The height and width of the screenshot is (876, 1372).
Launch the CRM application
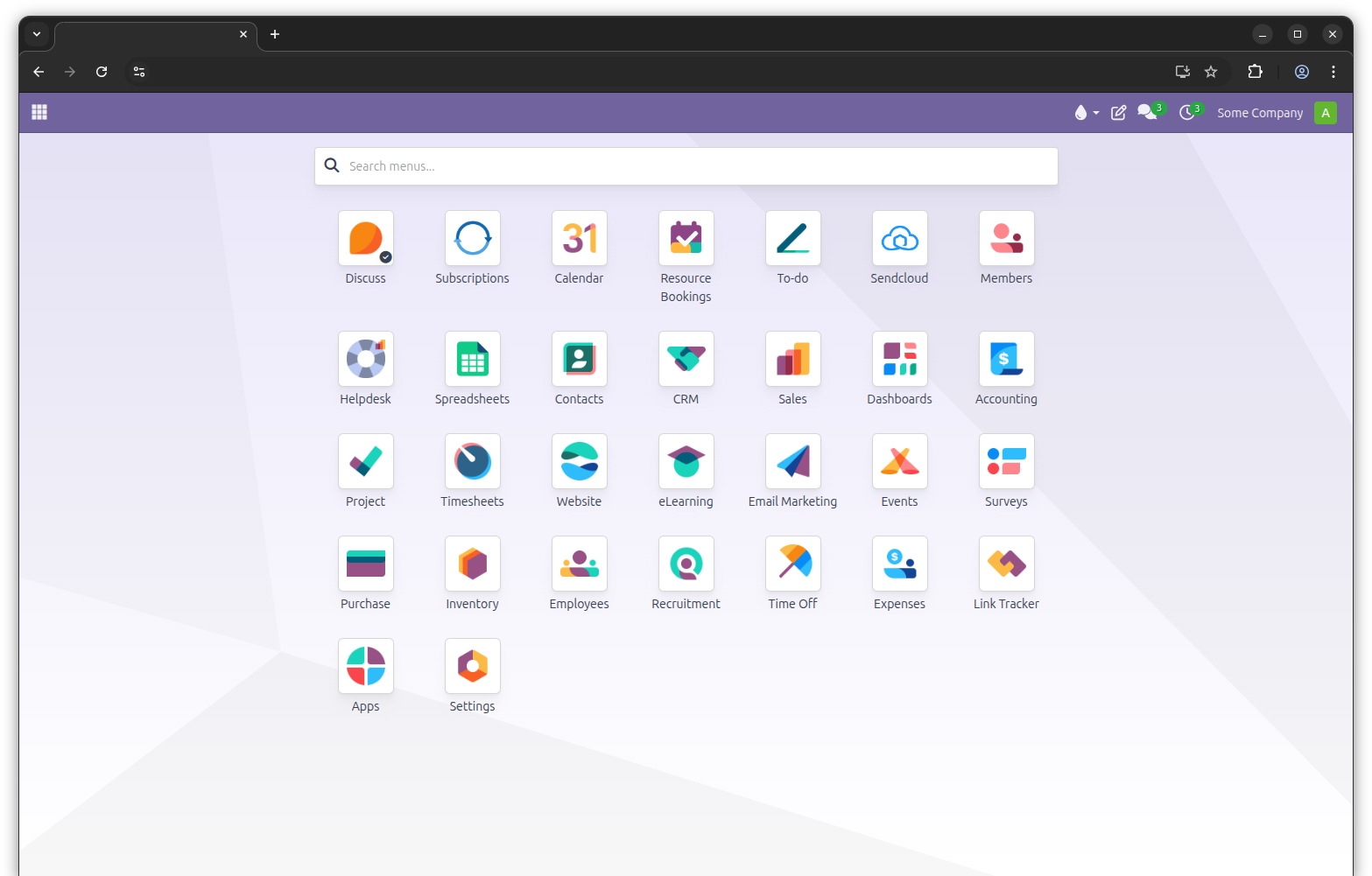686,359
